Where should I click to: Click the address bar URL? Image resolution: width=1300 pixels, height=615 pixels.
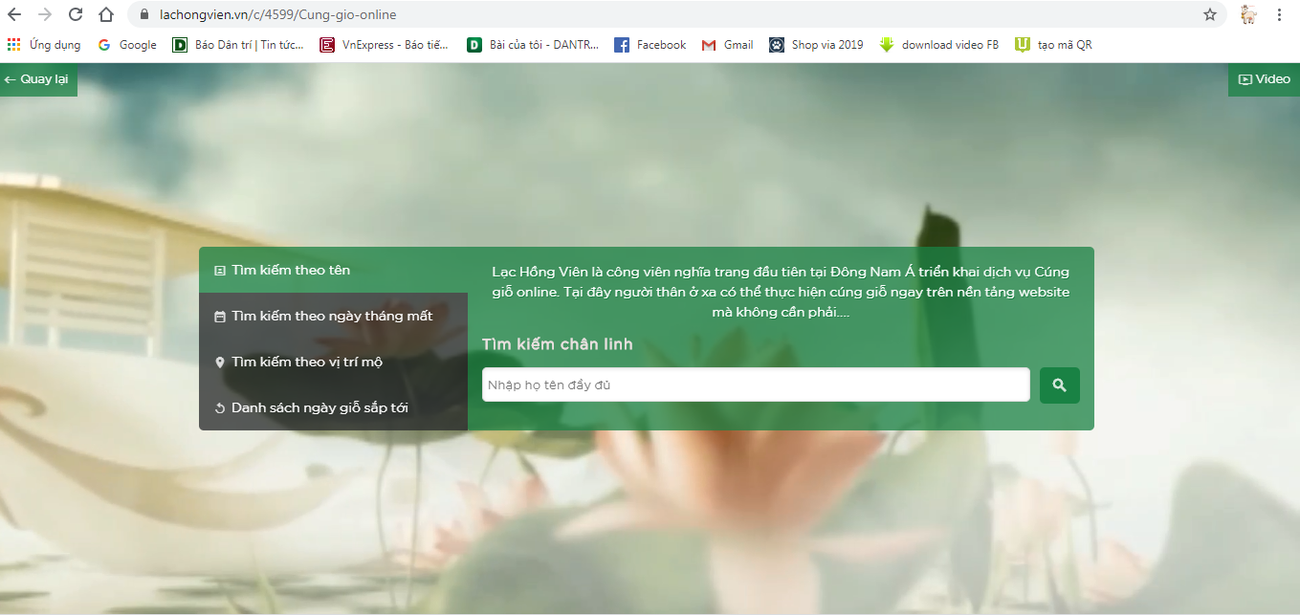pyautogui.click(x=278, y=15)
